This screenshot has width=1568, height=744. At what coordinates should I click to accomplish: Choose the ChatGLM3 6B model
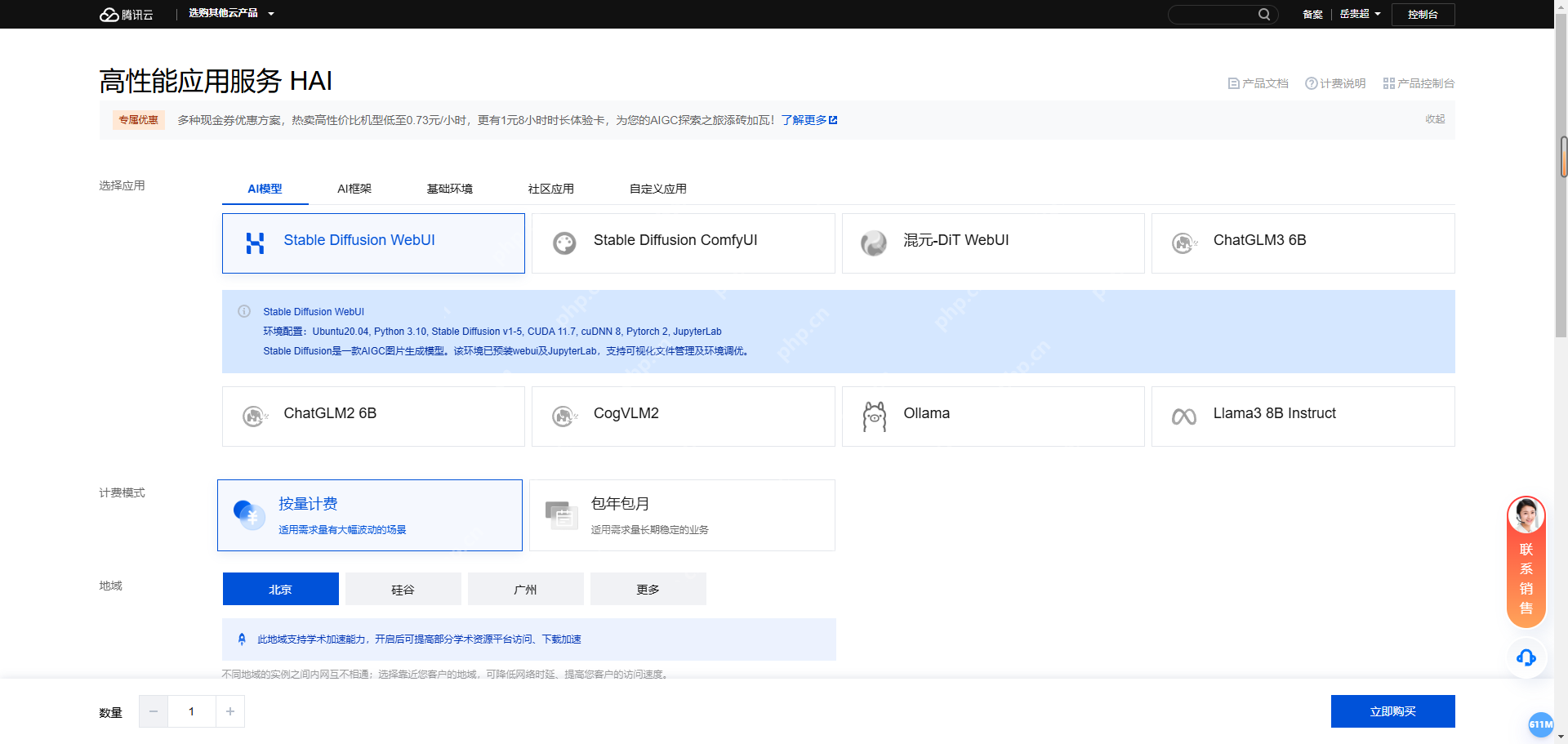coord(1303,243)
